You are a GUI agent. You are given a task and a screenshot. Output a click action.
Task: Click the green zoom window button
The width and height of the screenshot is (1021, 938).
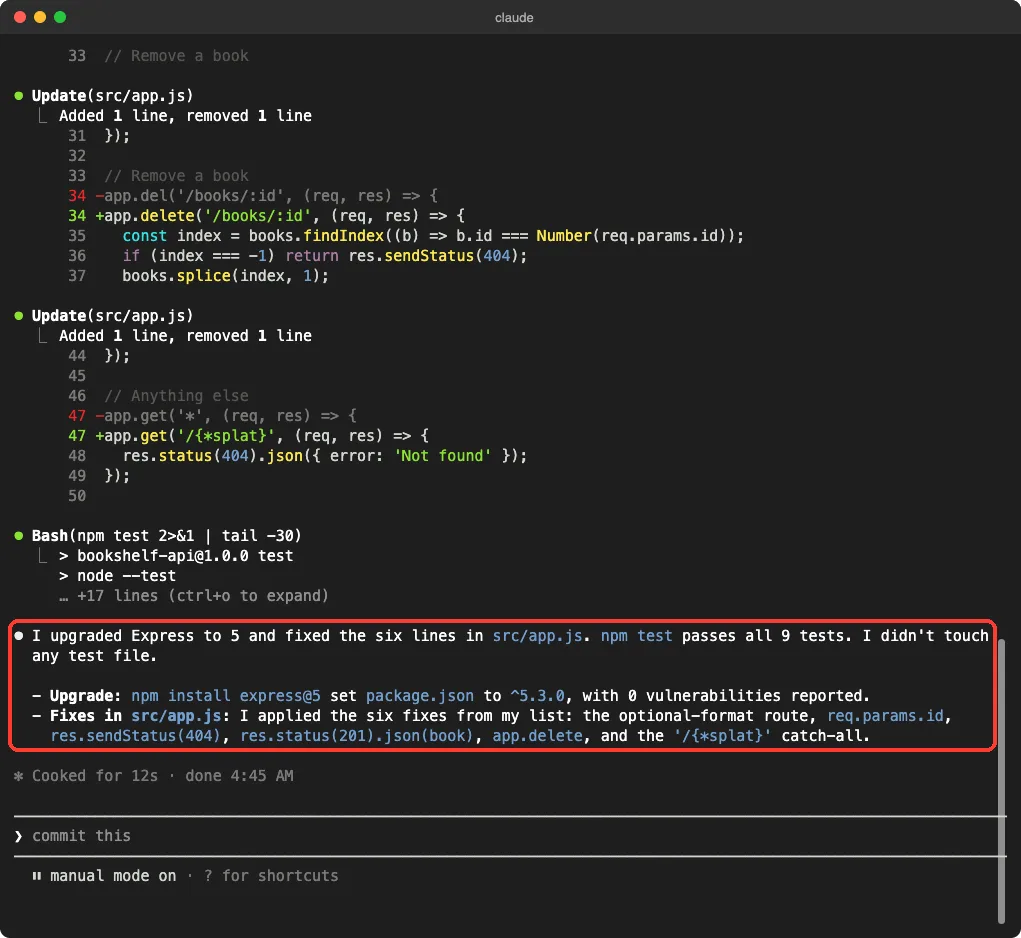pos(60,17)
